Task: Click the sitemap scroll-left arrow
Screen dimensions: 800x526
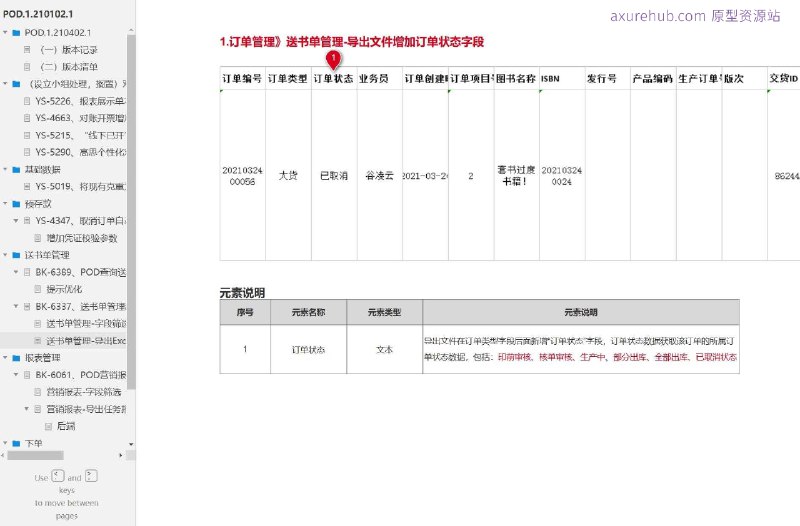Action: [3, 455]
